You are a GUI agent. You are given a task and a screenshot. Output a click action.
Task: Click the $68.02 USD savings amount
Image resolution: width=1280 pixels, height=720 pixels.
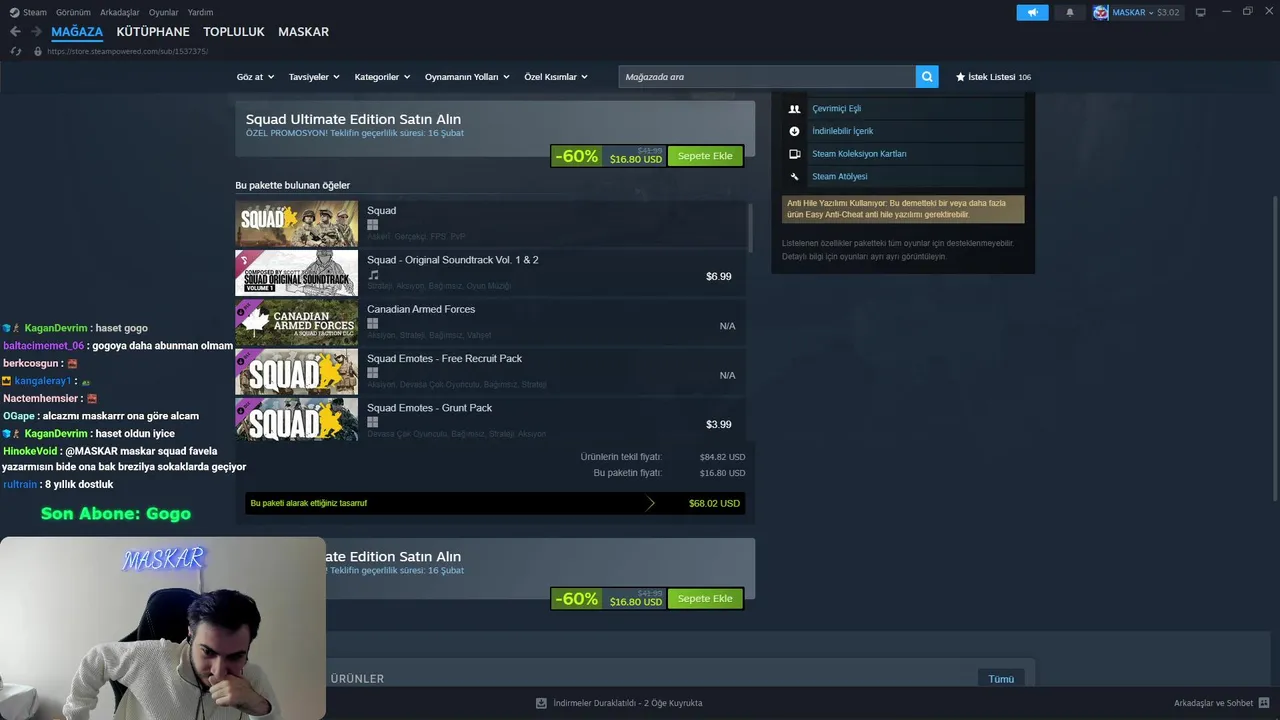click(x=714, y=503)
